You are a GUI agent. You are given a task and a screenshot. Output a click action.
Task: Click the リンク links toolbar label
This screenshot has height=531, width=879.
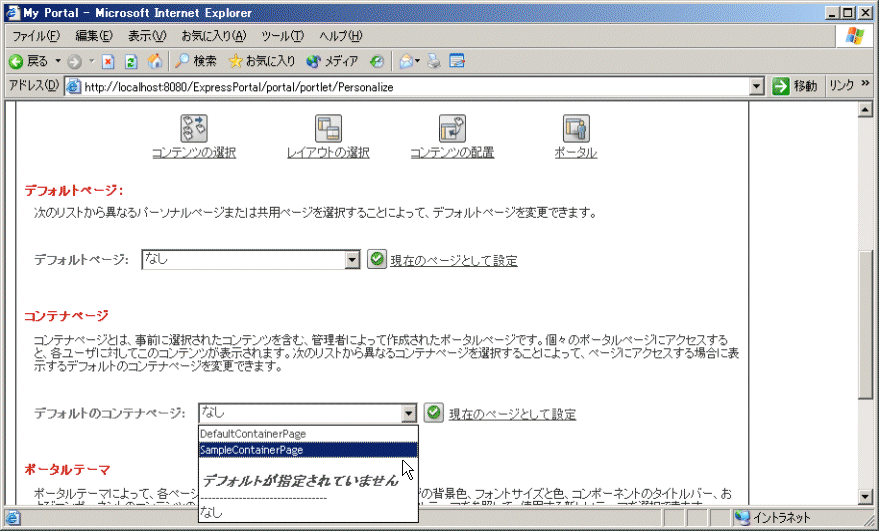(x=841, y=85)
